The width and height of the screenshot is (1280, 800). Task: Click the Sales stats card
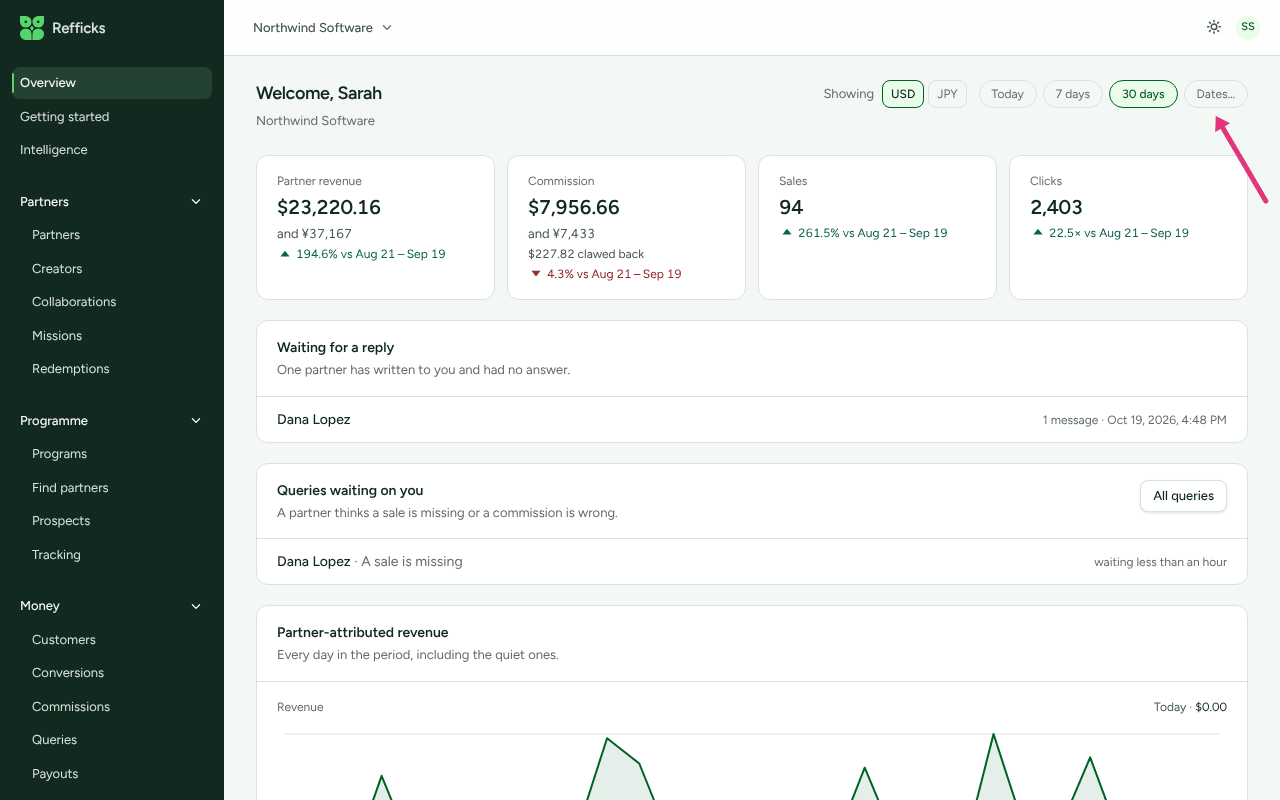coord(878,227)
